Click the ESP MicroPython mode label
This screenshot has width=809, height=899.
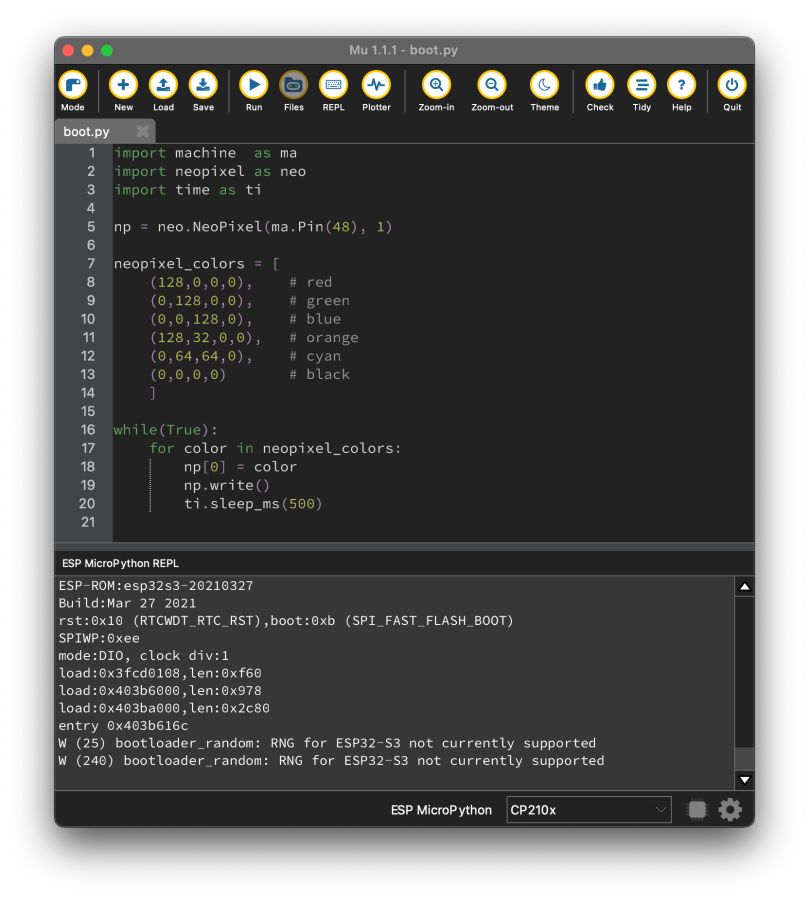441,810
